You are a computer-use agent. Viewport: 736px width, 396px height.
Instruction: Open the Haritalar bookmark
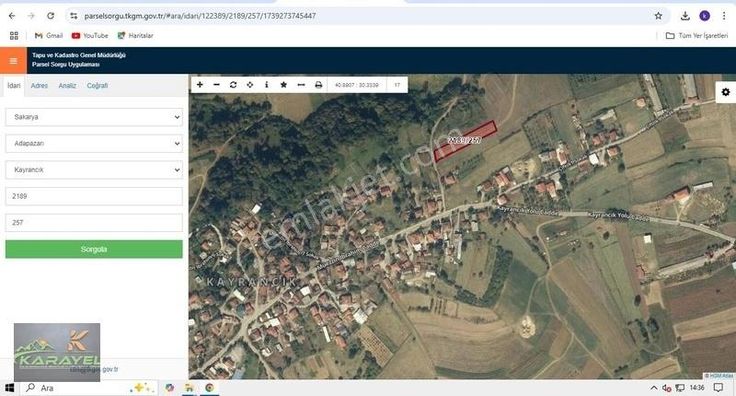point(135,36)
